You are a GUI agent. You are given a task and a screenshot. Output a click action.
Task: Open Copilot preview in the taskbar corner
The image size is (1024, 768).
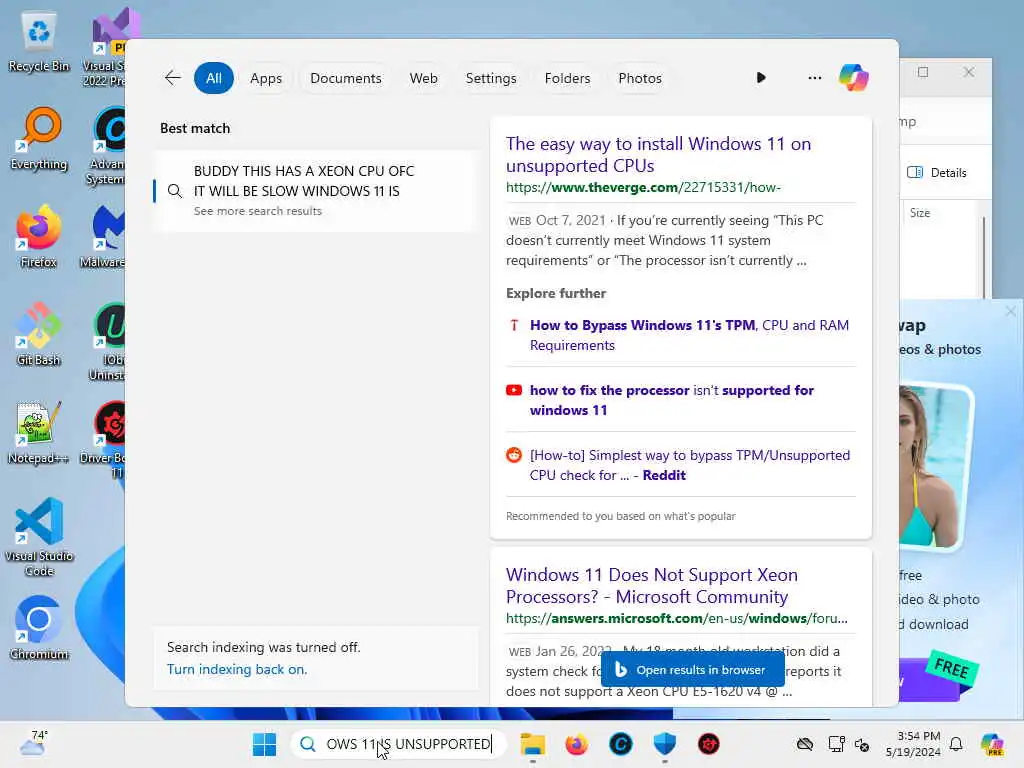coord(992,744)
